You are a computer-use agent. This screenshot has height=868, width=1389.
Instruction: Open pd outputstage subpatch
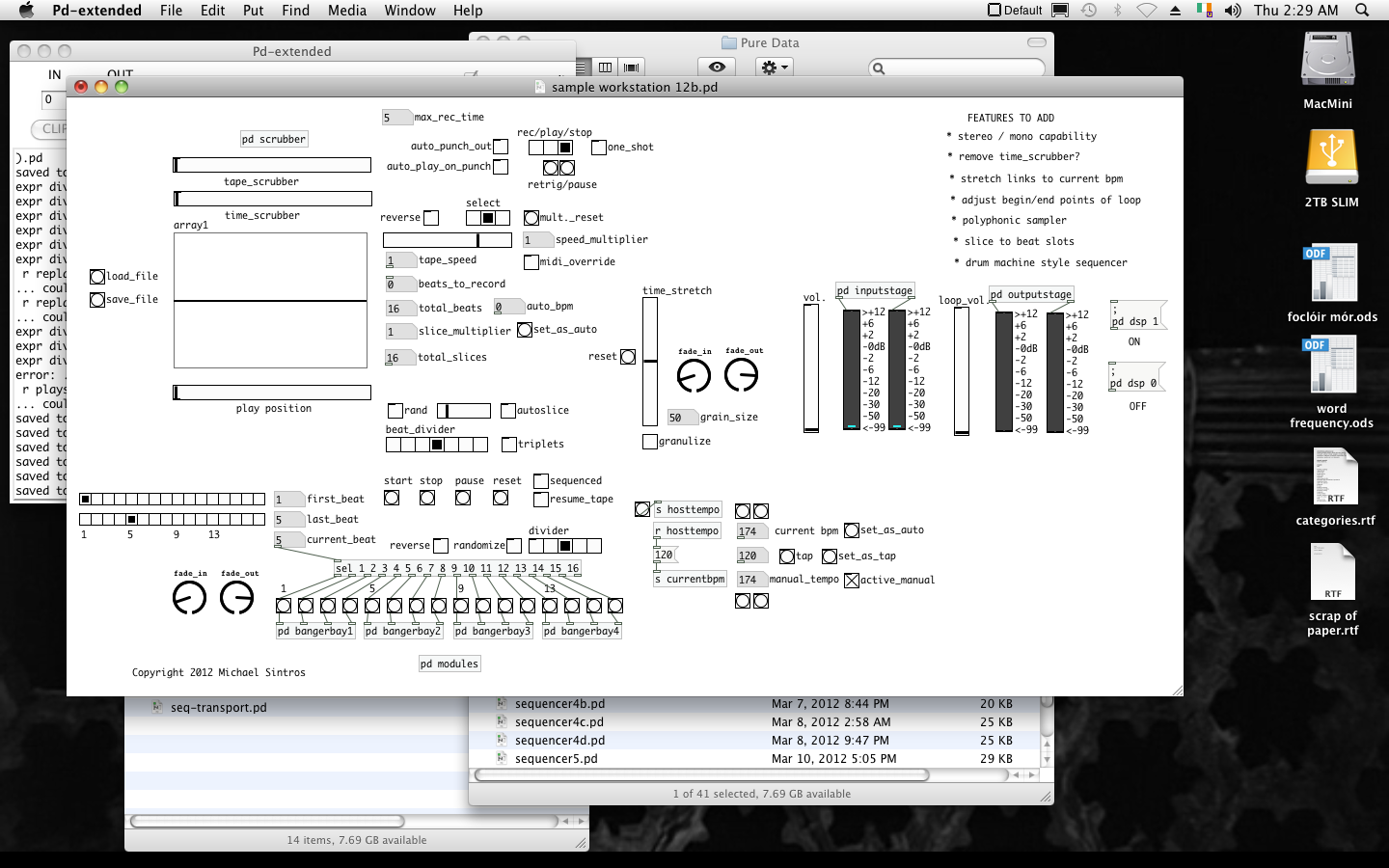point(1031,294)
